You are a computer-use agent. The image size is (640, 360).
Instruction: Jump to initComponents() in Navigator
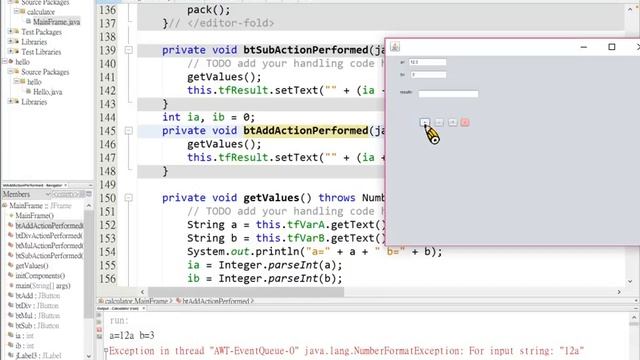[x=40, y=276]
